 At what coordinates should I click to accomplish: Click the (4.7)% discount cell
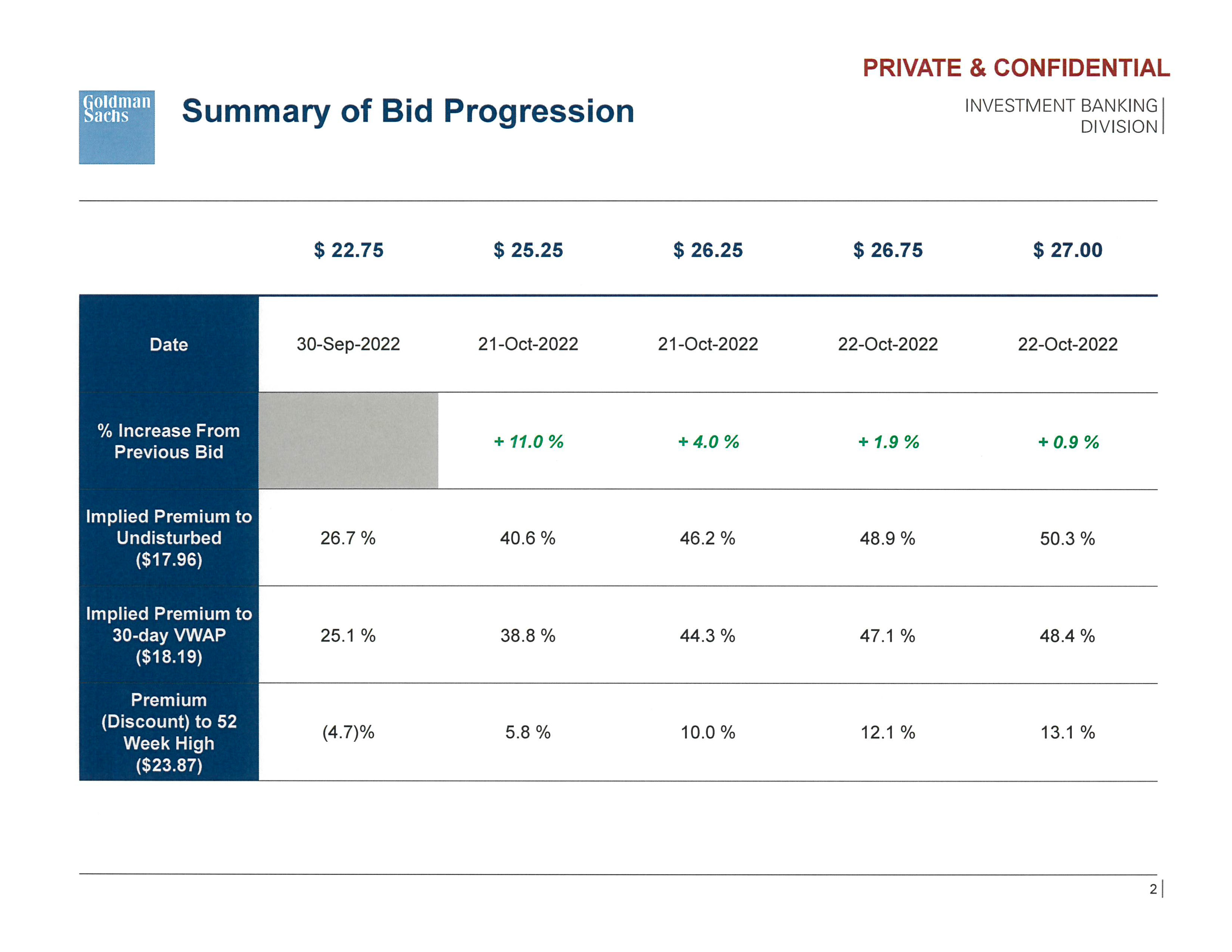(x=348, y=732)
